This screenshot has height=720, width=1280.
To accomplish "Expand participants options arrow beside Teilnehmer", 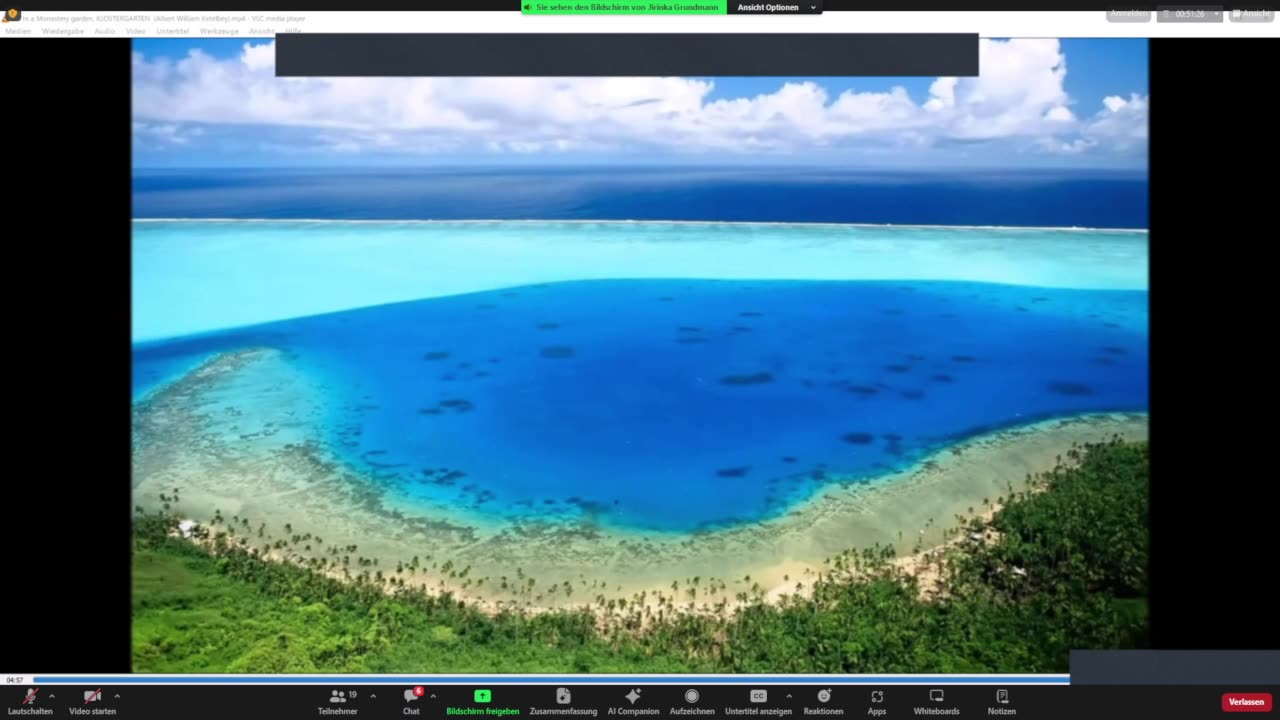I will [x=373, y=696].
